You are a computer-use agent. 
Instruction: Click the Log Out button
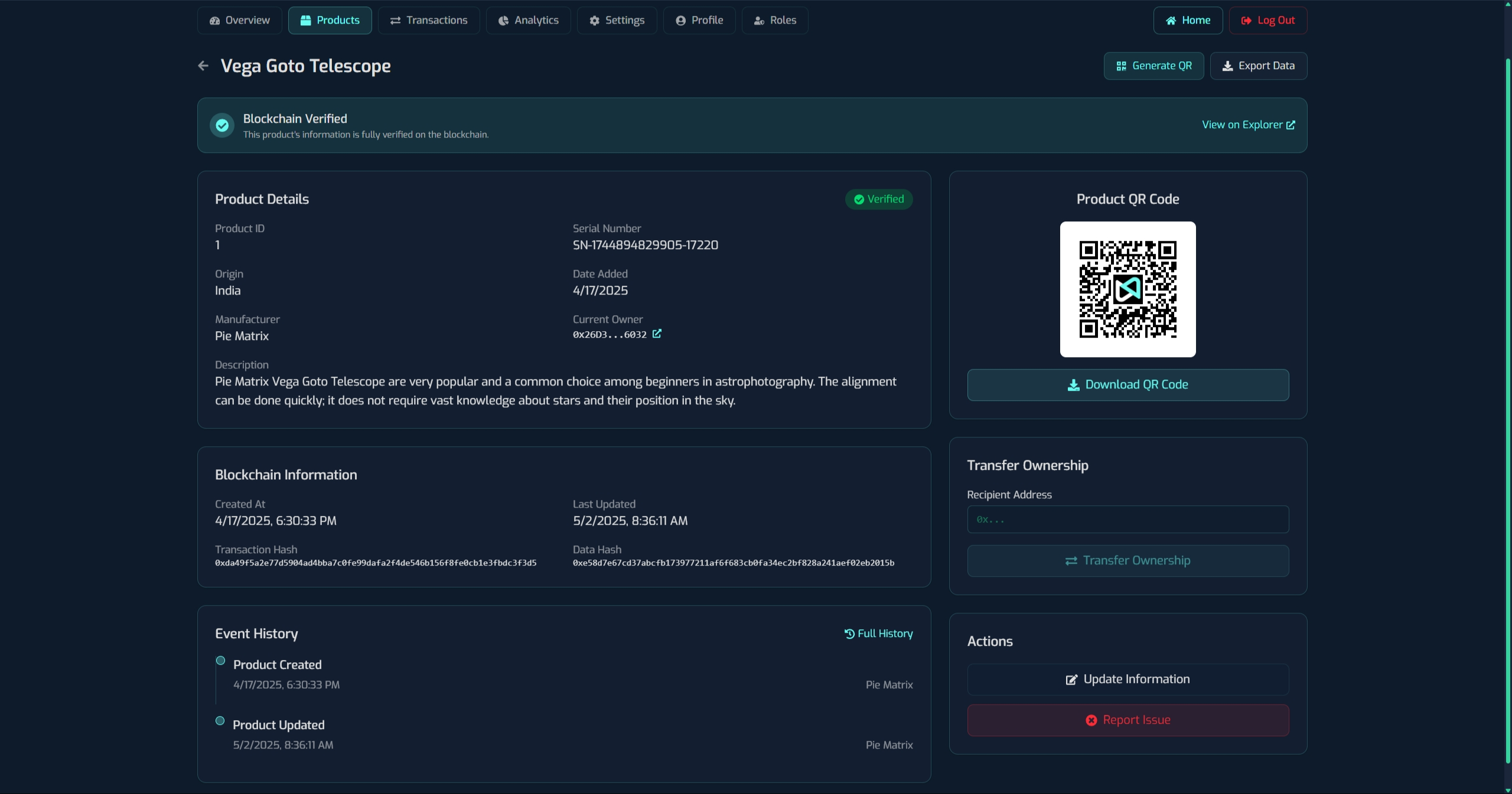[1268, 20]
